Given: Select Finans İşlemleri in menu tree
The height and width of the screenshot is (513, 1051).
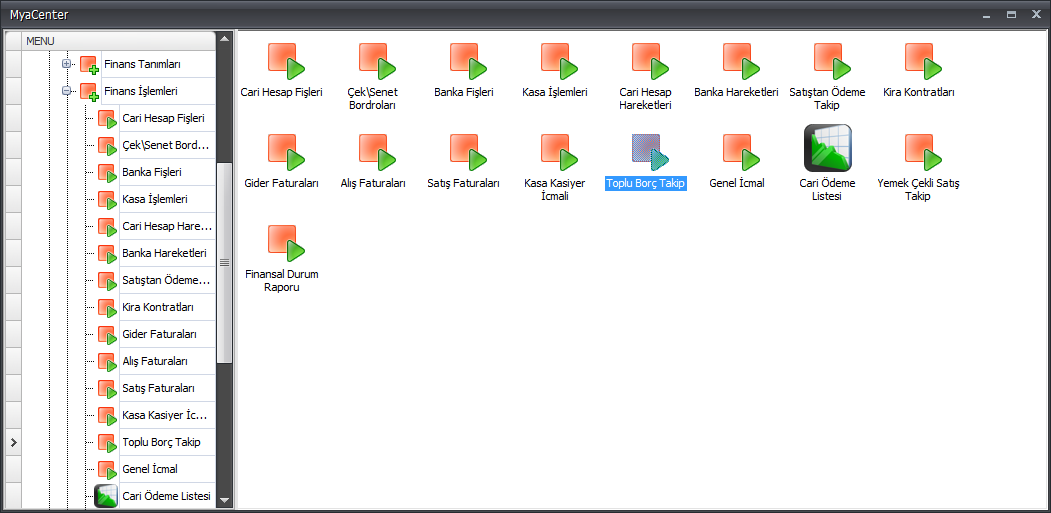Looking at the screenshot, I should coord(141,91).
